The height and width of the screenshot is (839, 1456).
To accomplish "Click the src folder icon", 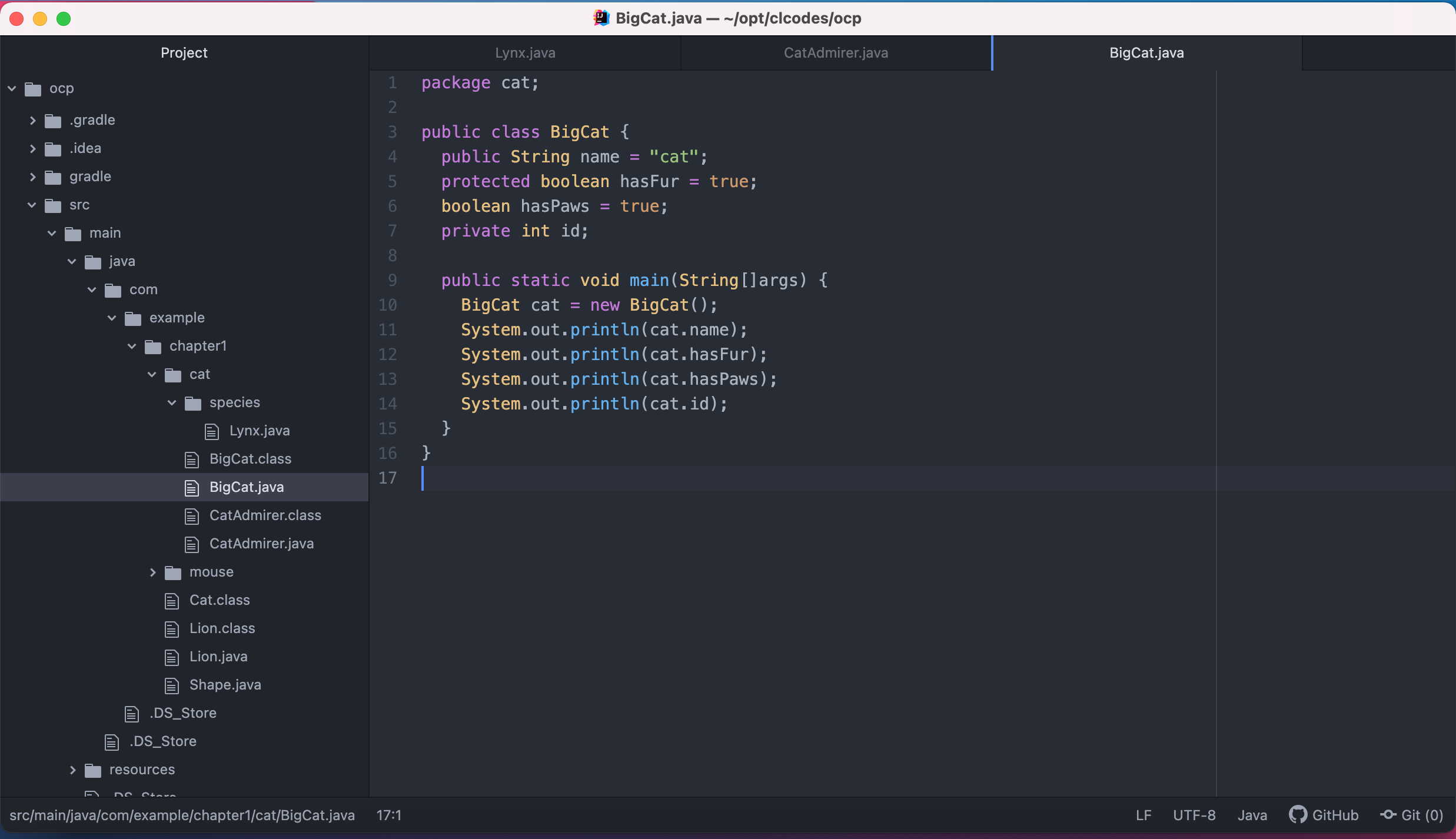I will tap(53, 206).
